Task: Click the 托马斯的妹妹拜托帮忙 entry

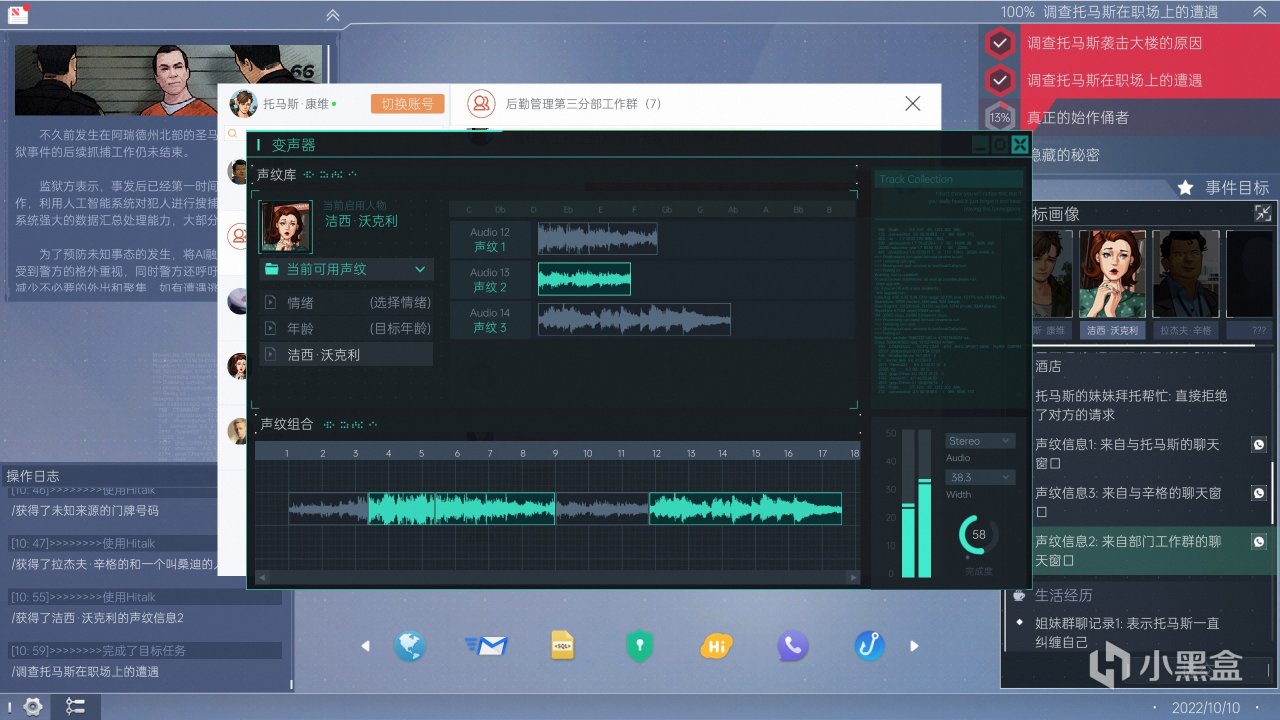Action: click(1131, 405)
